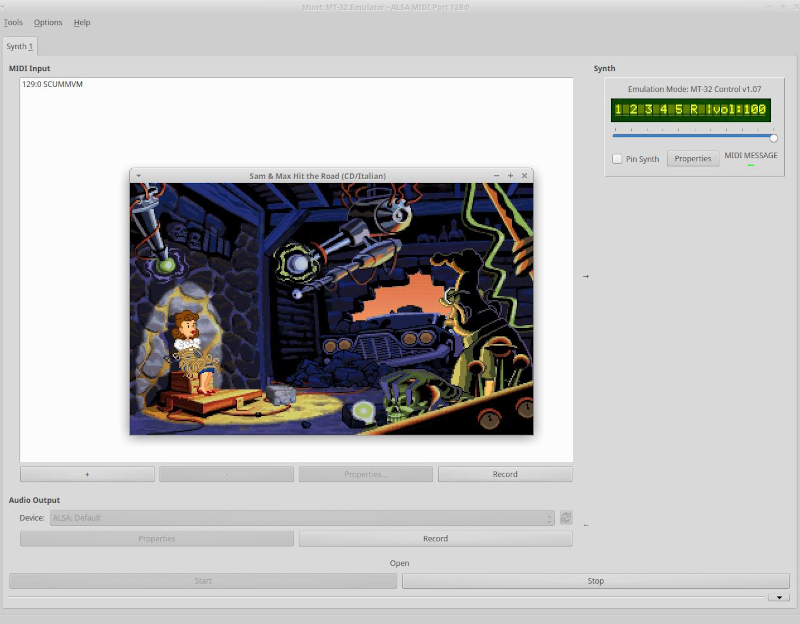This screenshot has height=624, width=800.
Task: Maximize the Sam & Max window
Action: pos(510,176)
